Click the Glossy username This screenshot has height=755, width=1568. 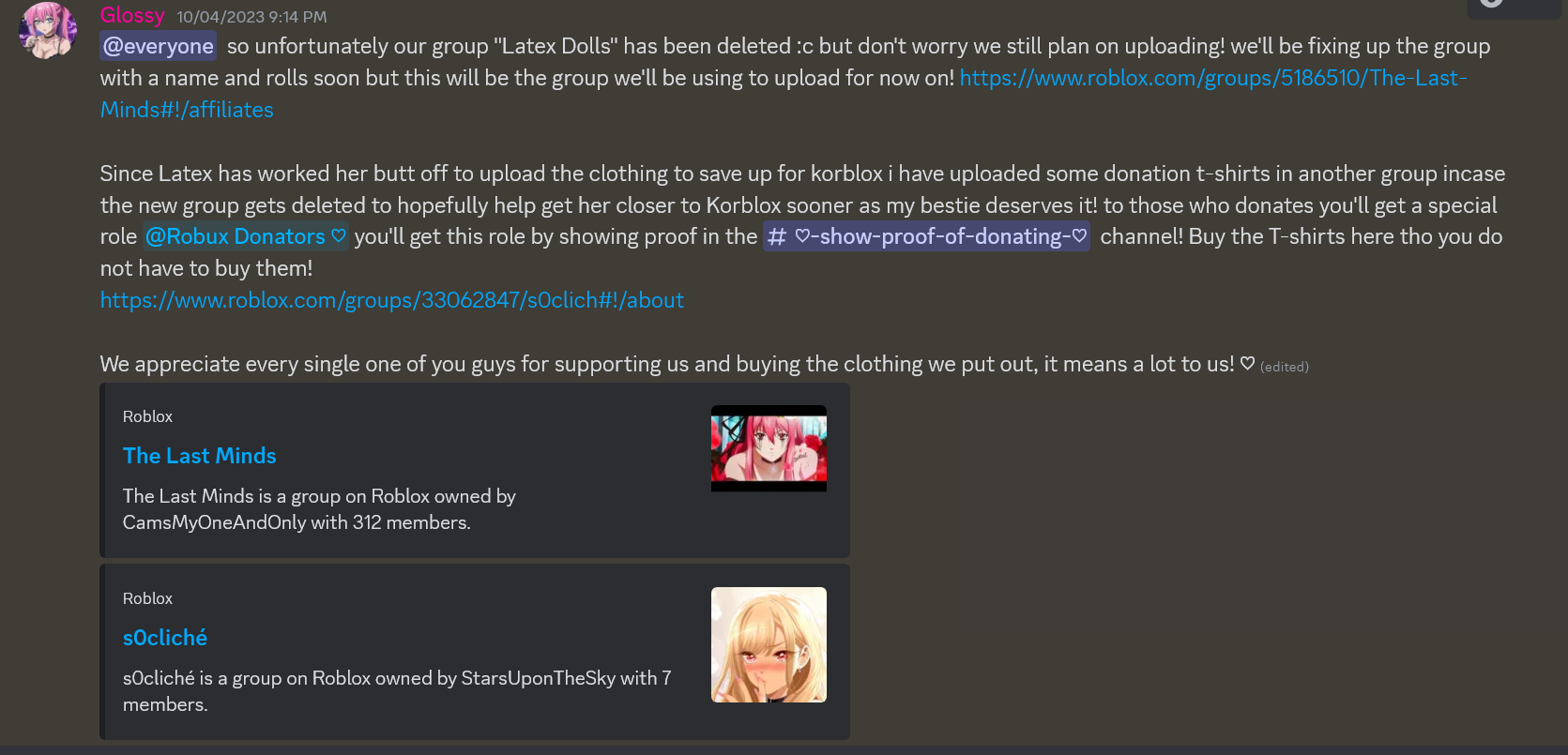132,15
